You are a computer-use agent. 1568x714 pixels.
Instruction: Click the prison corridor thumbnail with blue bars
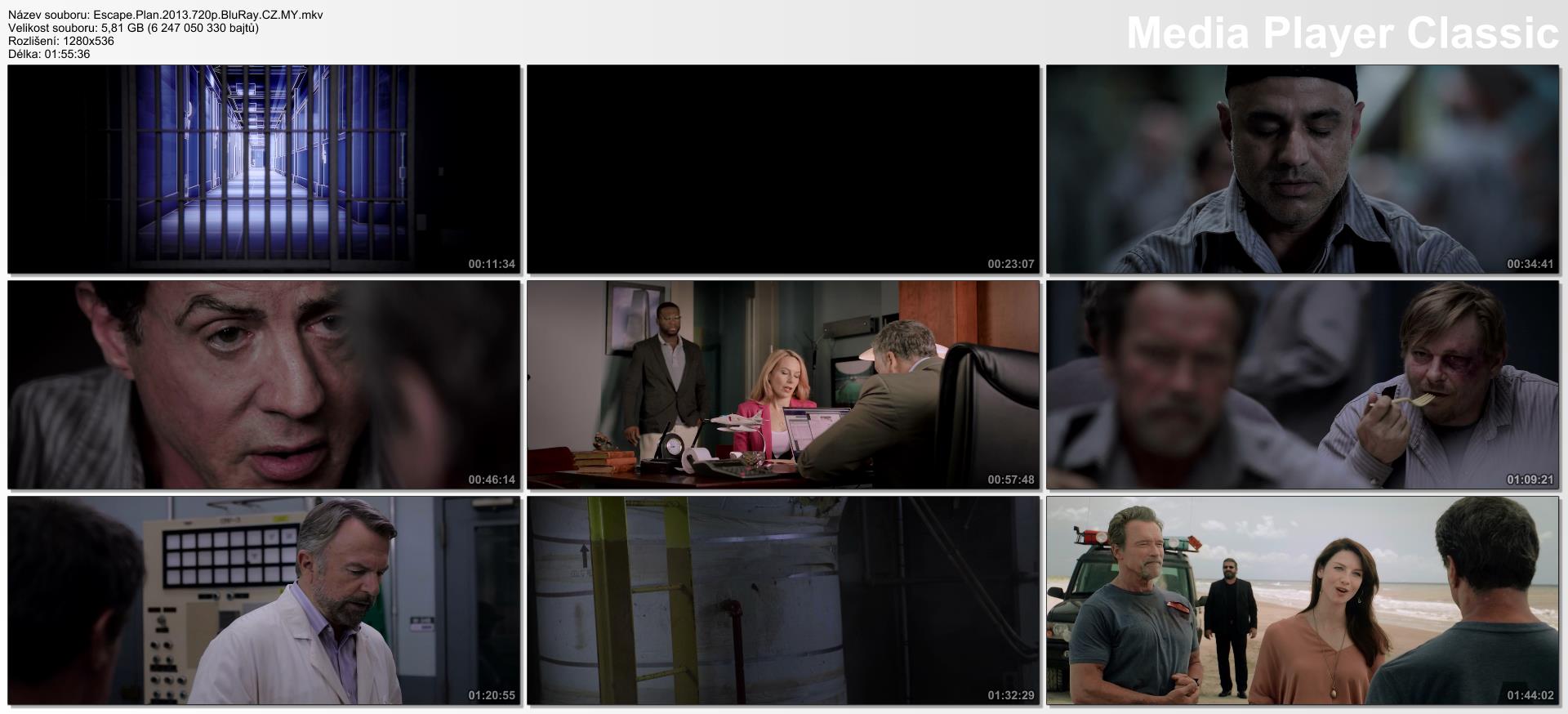pyautogui.click(x=263, y=169)
